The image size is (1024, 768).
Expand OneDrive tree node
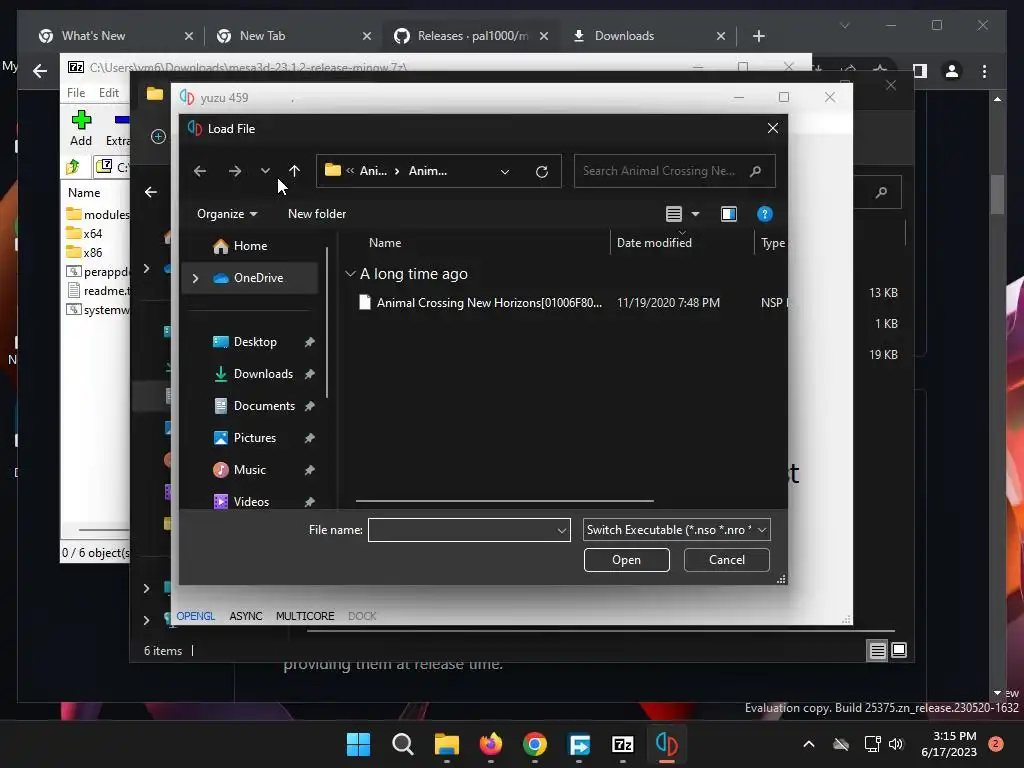pos(195,278)
